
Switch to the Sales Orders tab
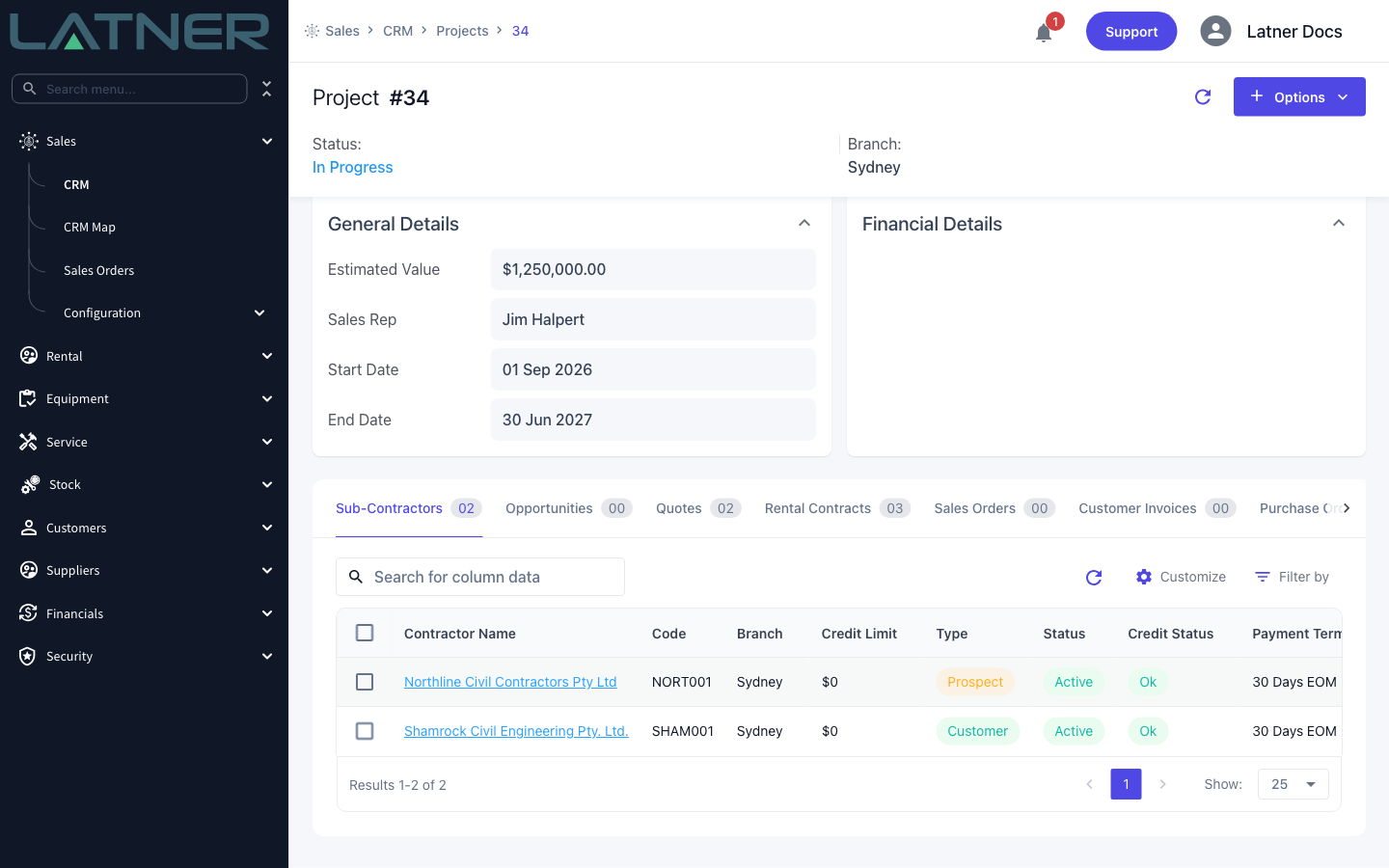tap(994, 508)
